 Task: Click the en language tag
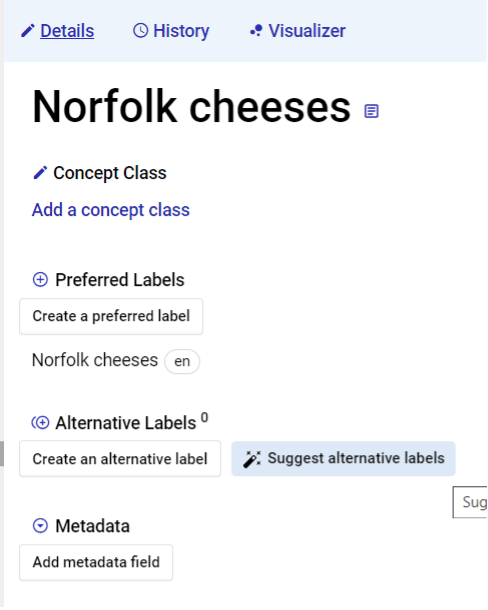pyautogui.click(x=182, y=361)
